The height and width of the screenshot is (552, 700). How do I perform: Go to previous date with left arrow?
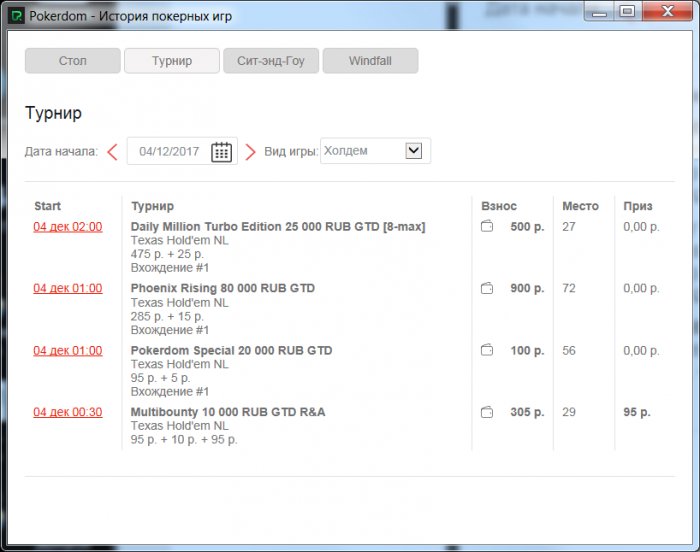click(112, 152)
